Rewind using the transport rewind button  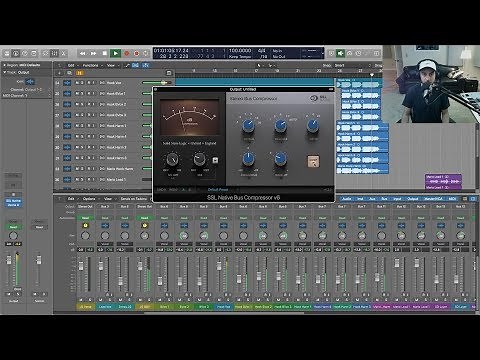[x=83, y=53]
